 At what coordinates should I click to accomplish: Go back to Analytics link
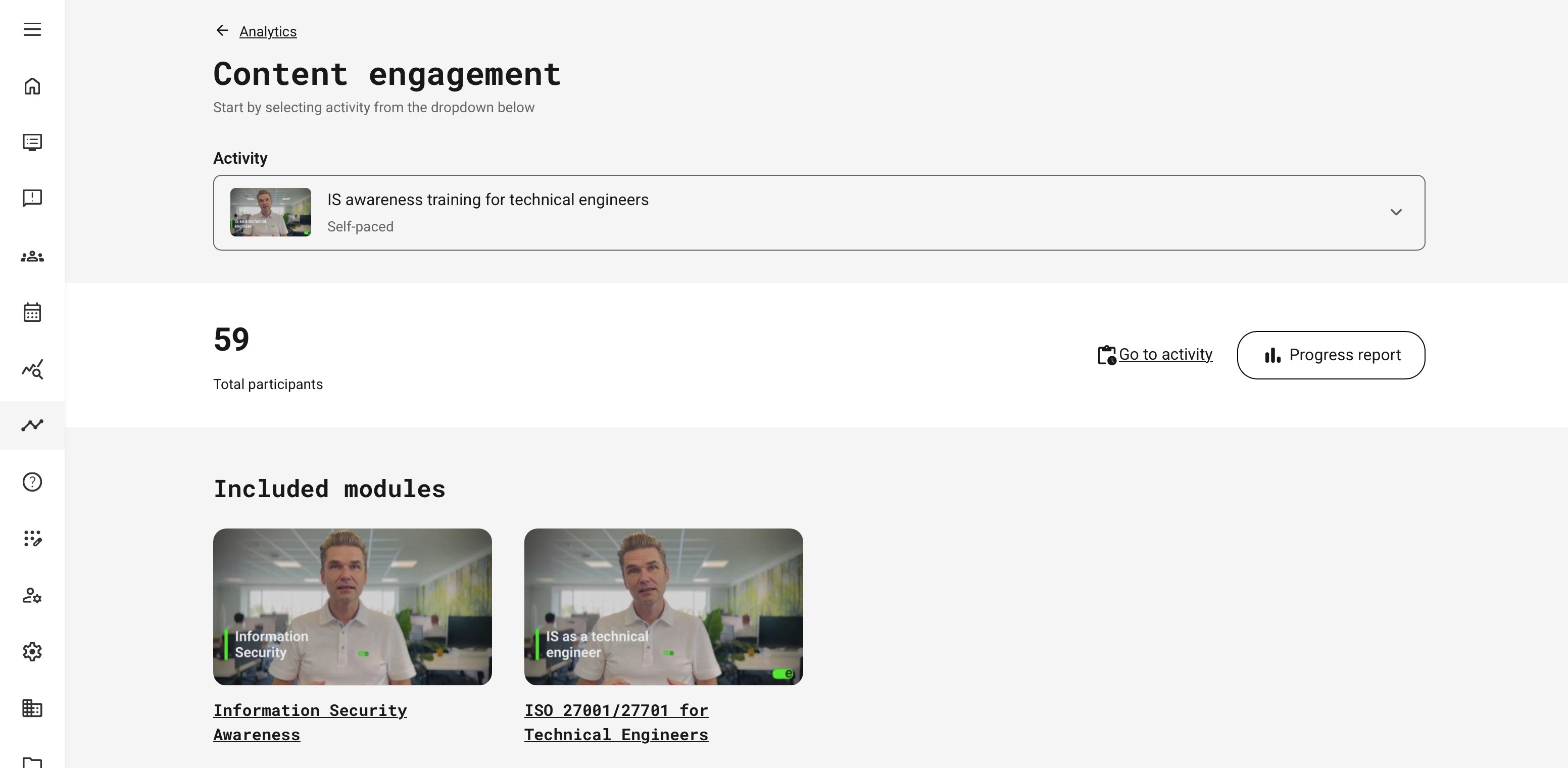pos(268,32)
